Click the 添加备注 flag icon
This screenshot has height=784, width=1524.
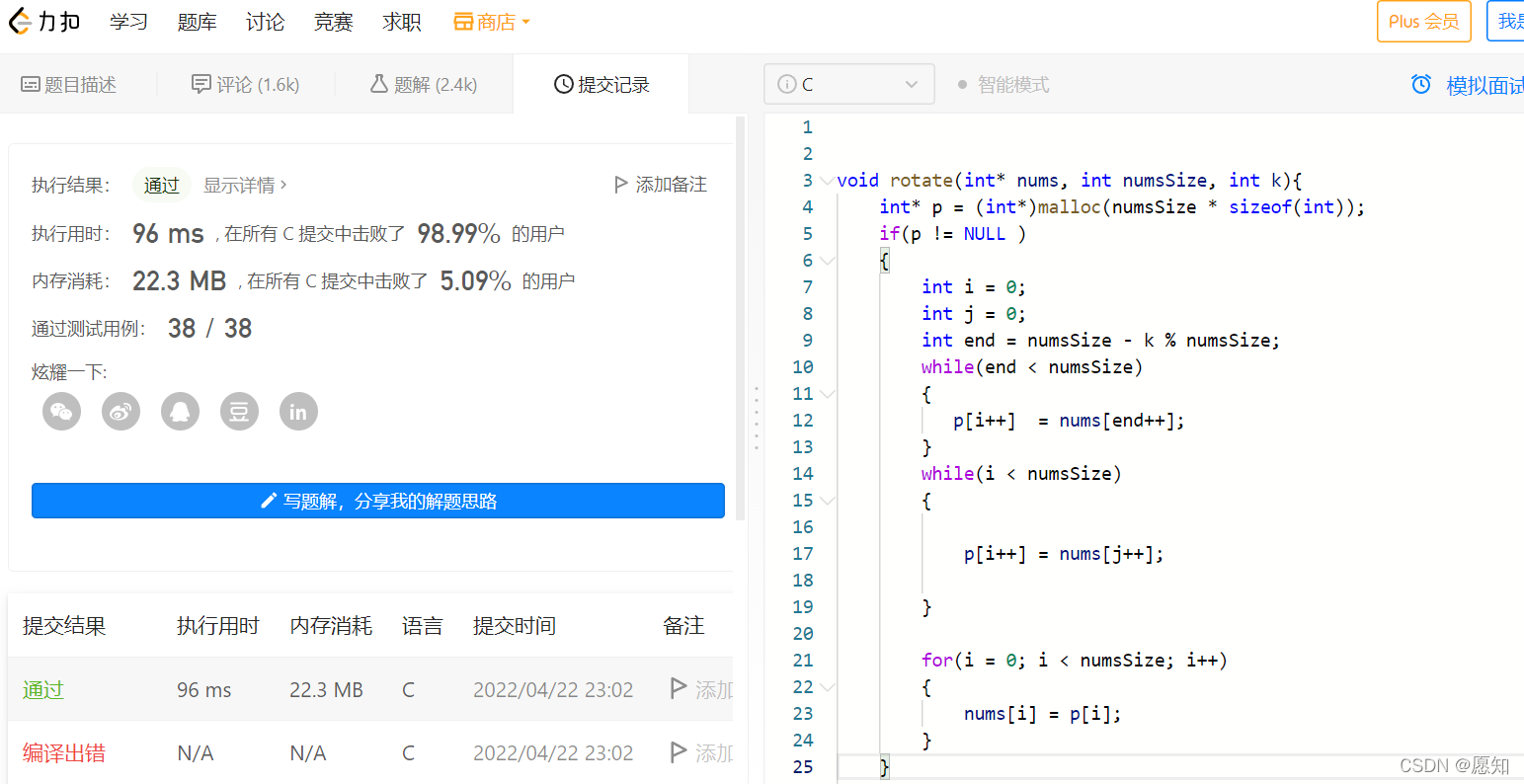click(621, 185)
